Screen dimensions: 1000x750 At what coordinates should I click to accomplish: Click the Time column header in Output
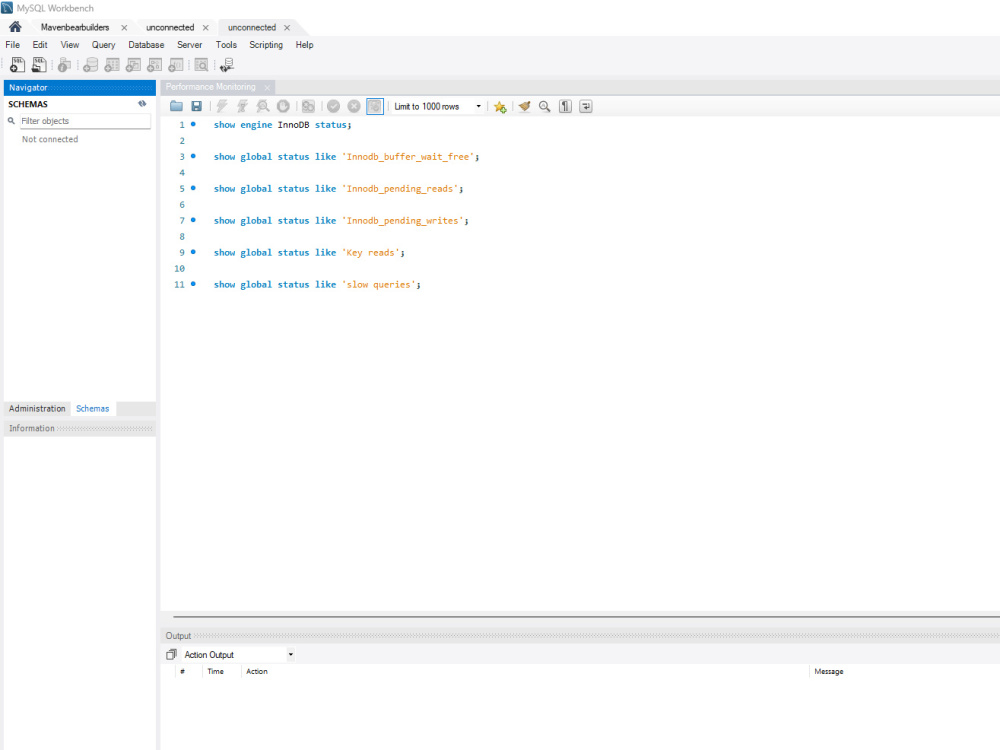[x=216, y=671]
